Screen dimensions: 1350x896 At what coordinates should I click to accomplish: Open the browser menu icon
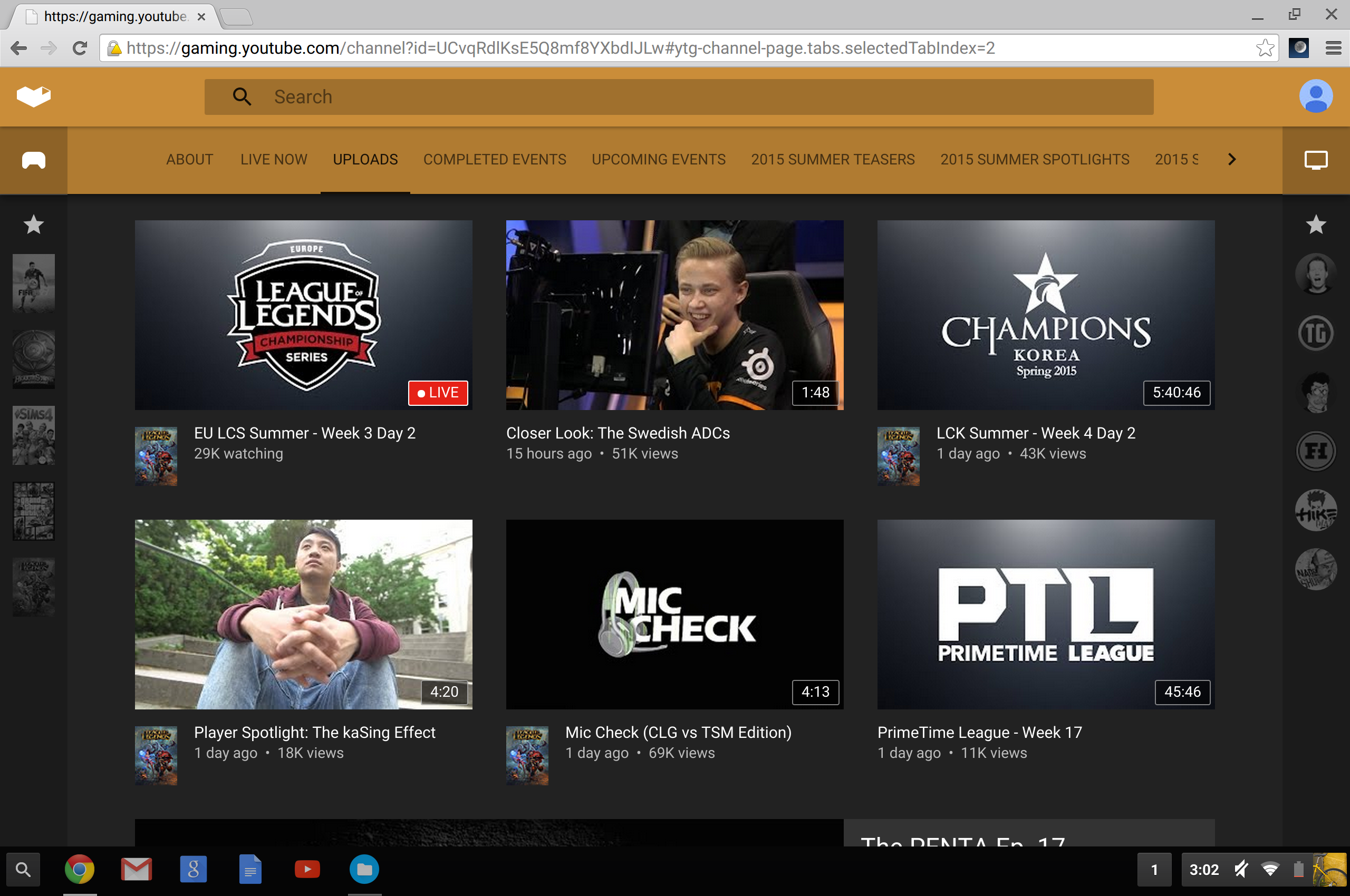(x=1334, y=48)
